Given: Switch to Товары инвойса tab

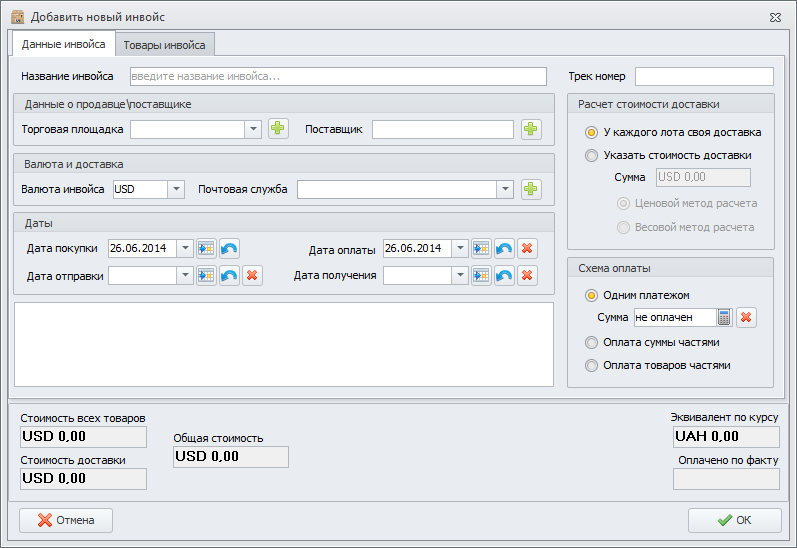Looking at the screenshot, I should click(164, 45).
